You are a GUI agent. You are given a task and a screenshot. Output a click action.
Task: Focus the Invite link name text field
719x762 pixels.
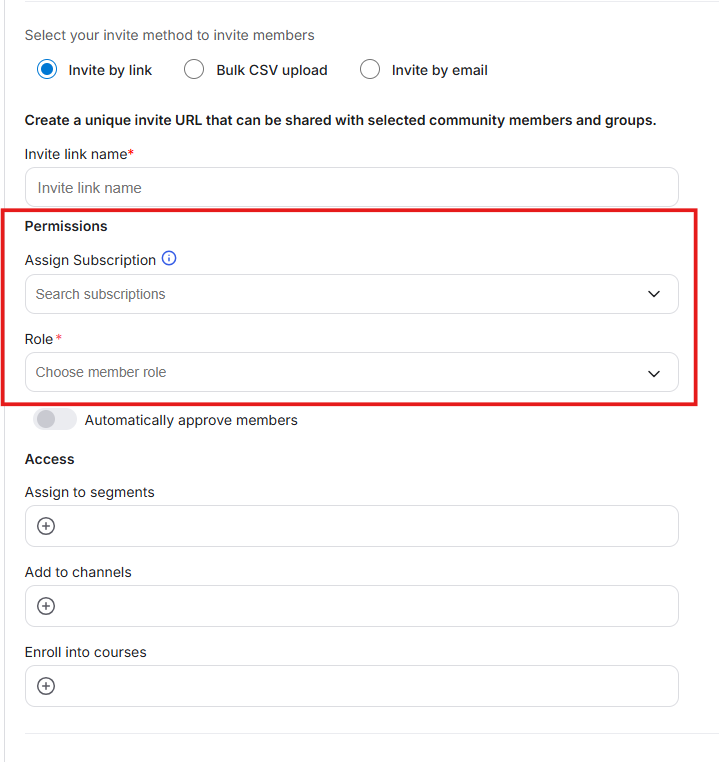click(351, 188)
